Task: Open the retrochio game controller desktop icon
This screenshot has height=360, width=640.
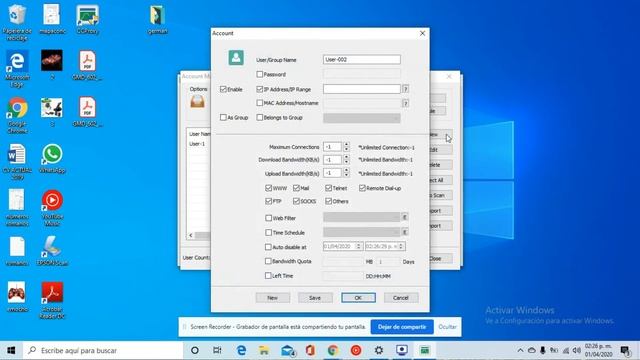Action: coord(17,297)
